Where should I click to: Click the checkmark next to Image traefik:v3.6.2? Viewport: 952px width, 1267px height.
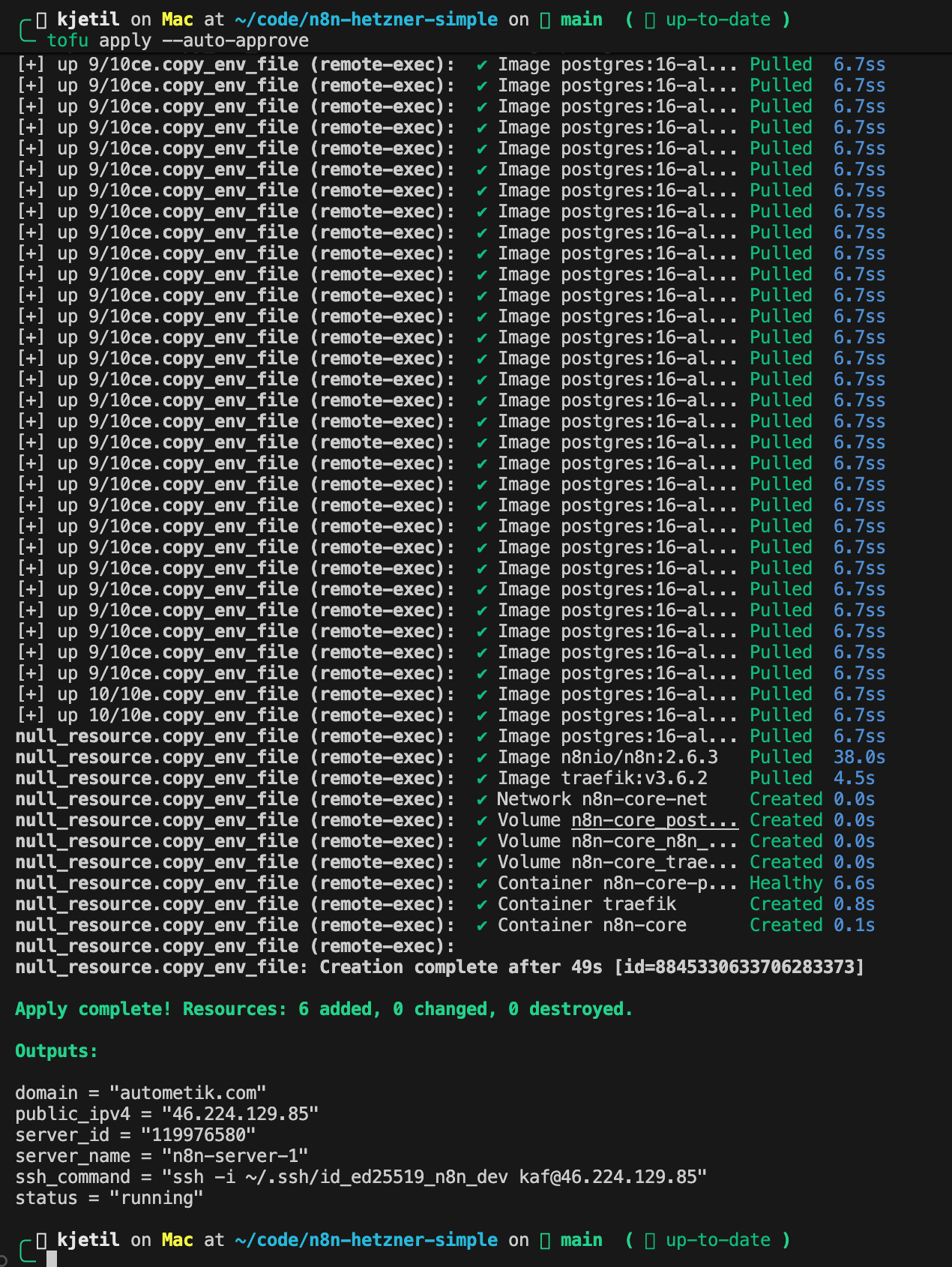pos(481,779)
